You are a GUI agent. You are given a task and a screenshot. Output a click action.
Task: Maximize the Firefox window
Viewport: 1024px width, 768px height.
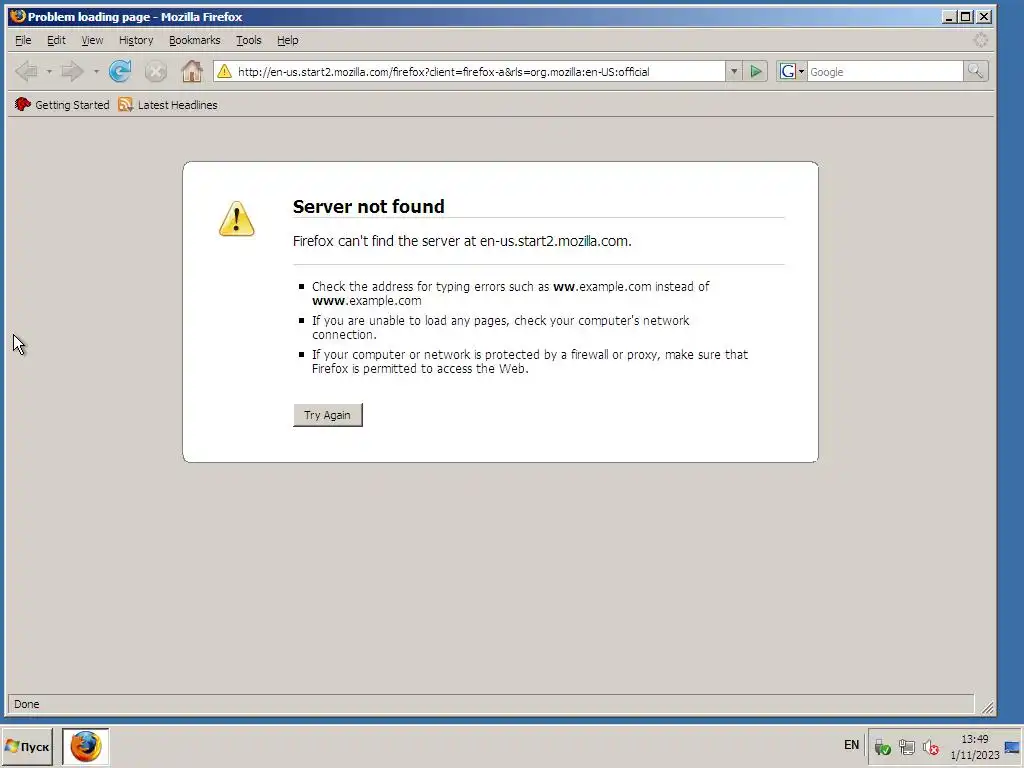[x=966, y=17]
